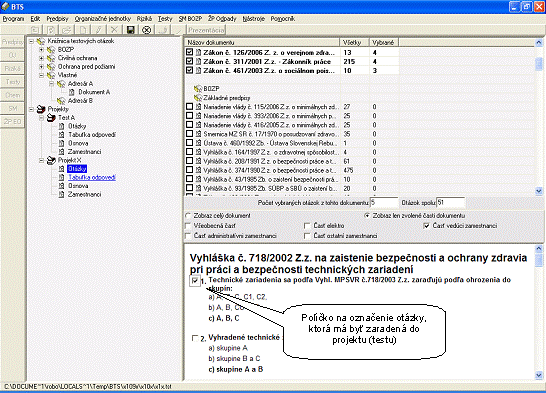The image size is (546, 393).
Task: Collapse the Adresár A tree node
Action: pos(52,84)
